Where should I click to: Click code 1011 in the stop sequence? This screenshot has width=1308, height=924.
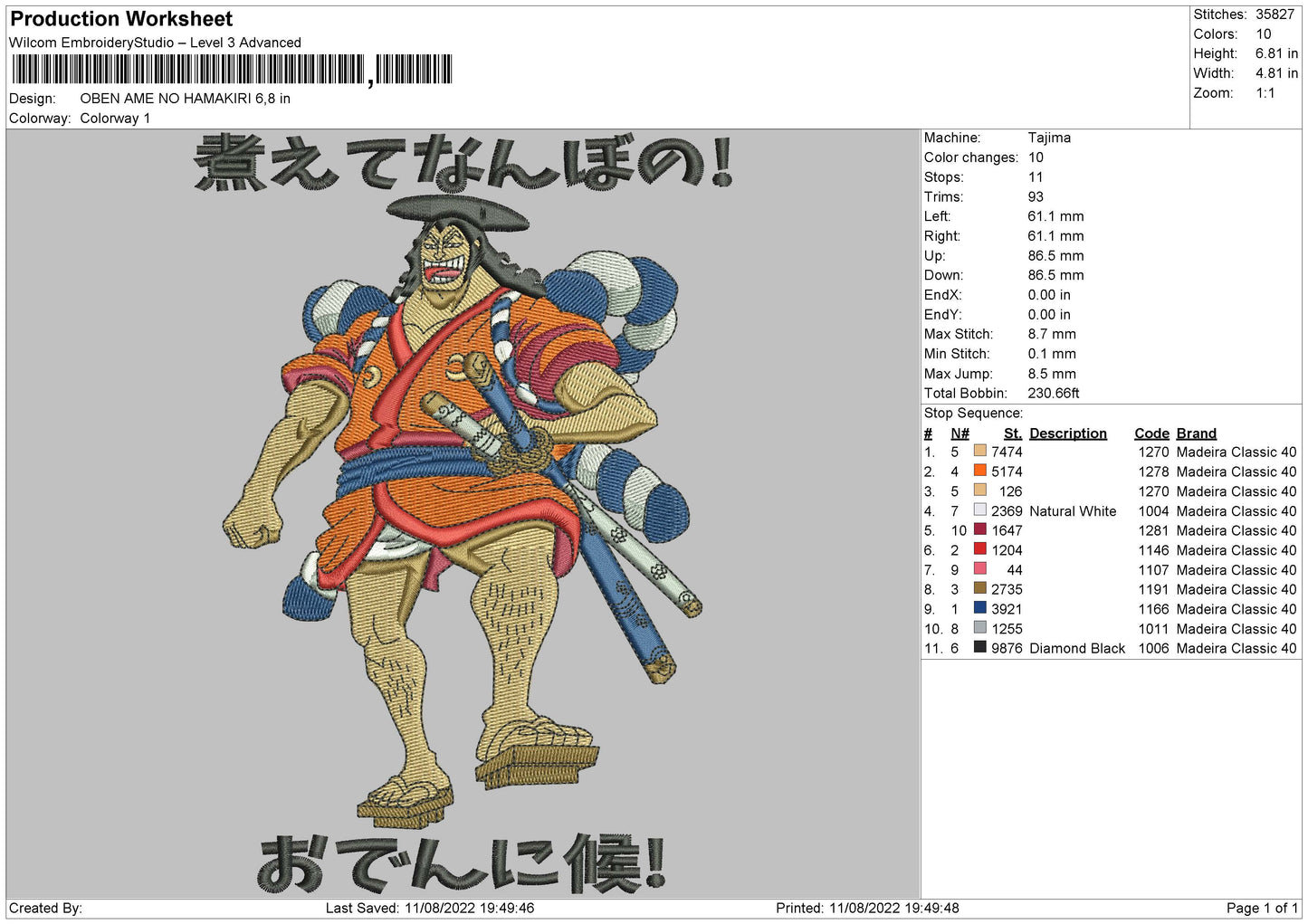(1153, 629)
